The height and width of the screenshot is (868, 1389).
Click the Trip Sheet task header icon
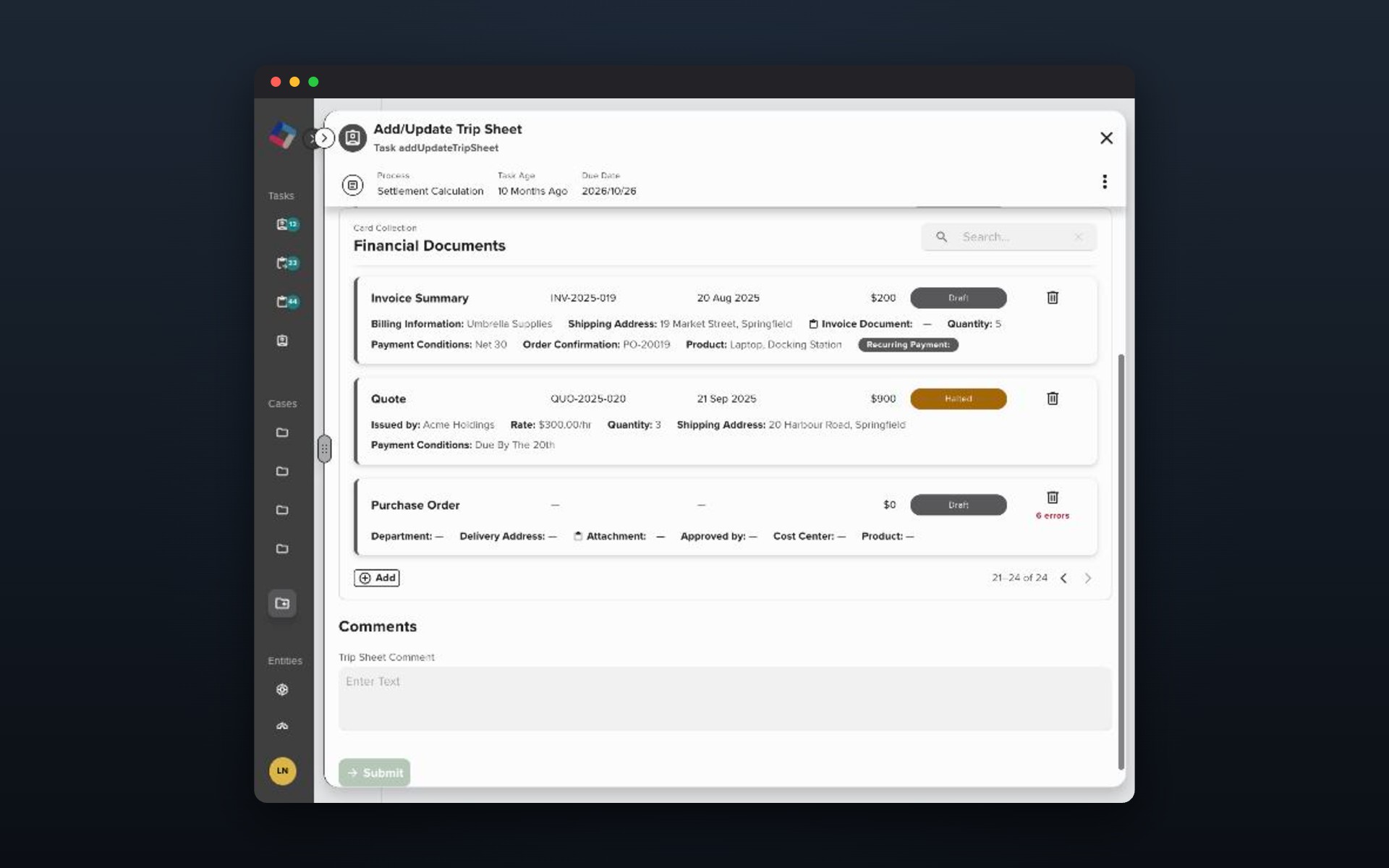(352, 137)
